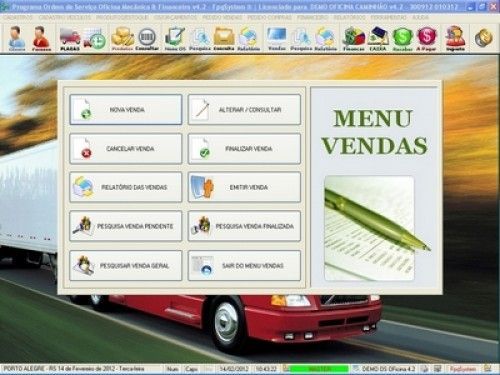Start a new sale with NOVA VENDA
Image resolution: width=500 pixels, height=375 pixels.
pyautogui.click(x=126, y=110)
